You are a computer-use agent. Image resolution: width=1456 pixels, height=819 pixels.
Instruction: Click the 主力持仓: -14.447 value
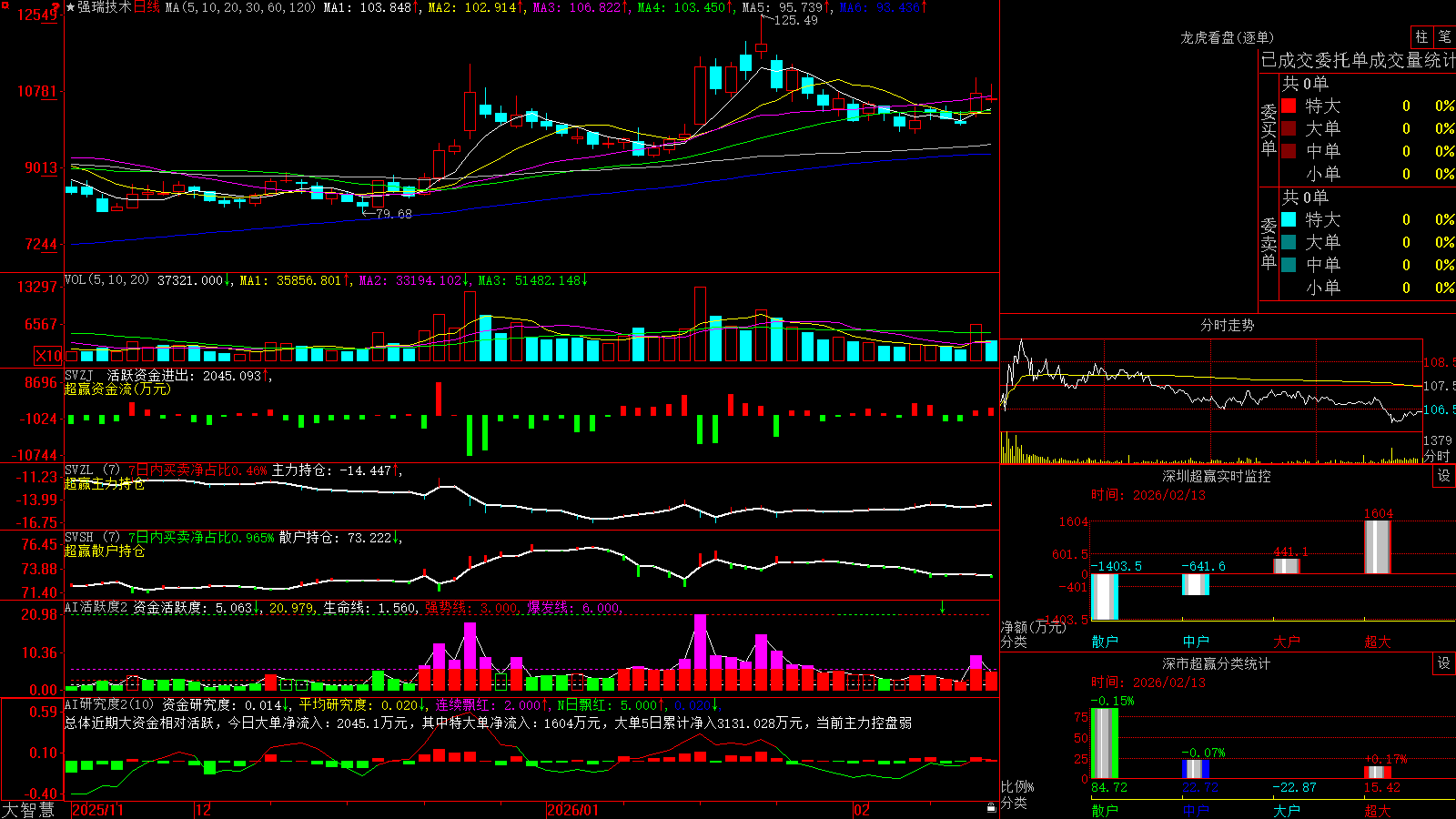click(331, 470)
